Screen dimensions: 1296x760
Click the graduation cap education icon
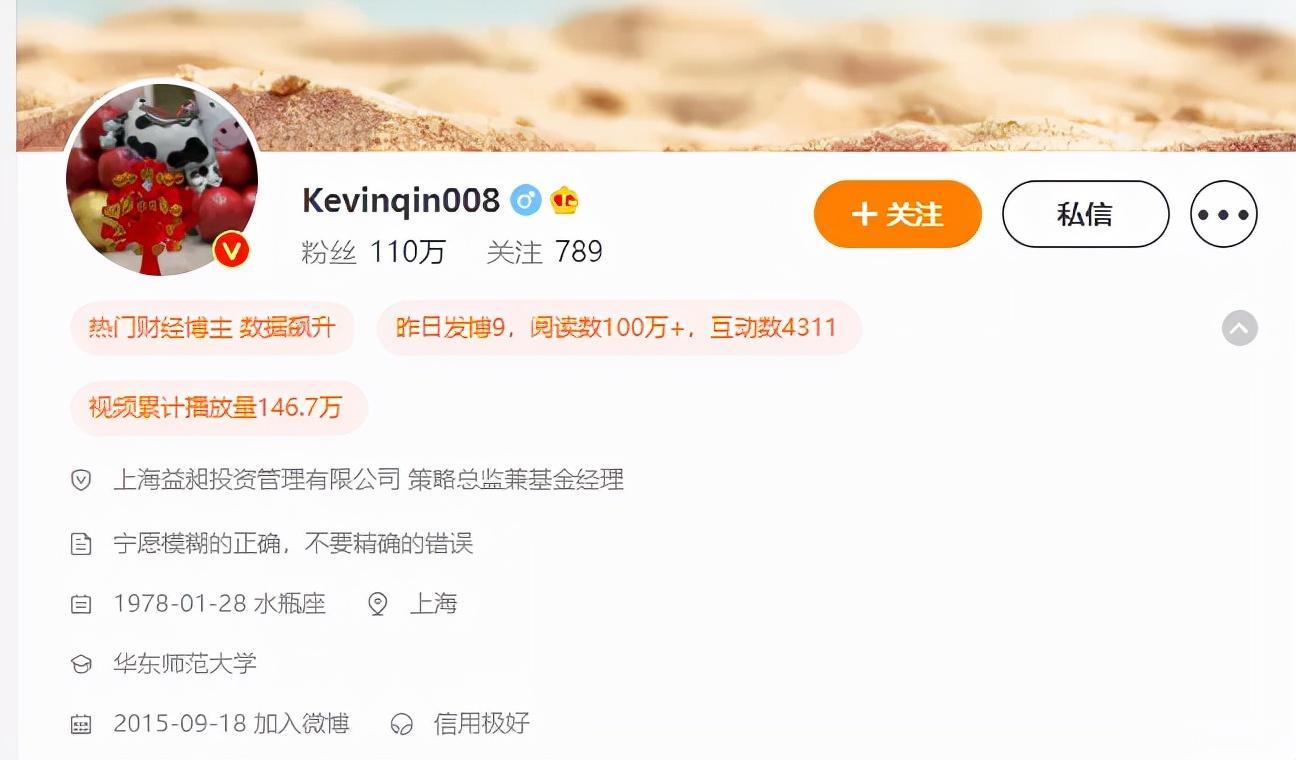[81, 664]
